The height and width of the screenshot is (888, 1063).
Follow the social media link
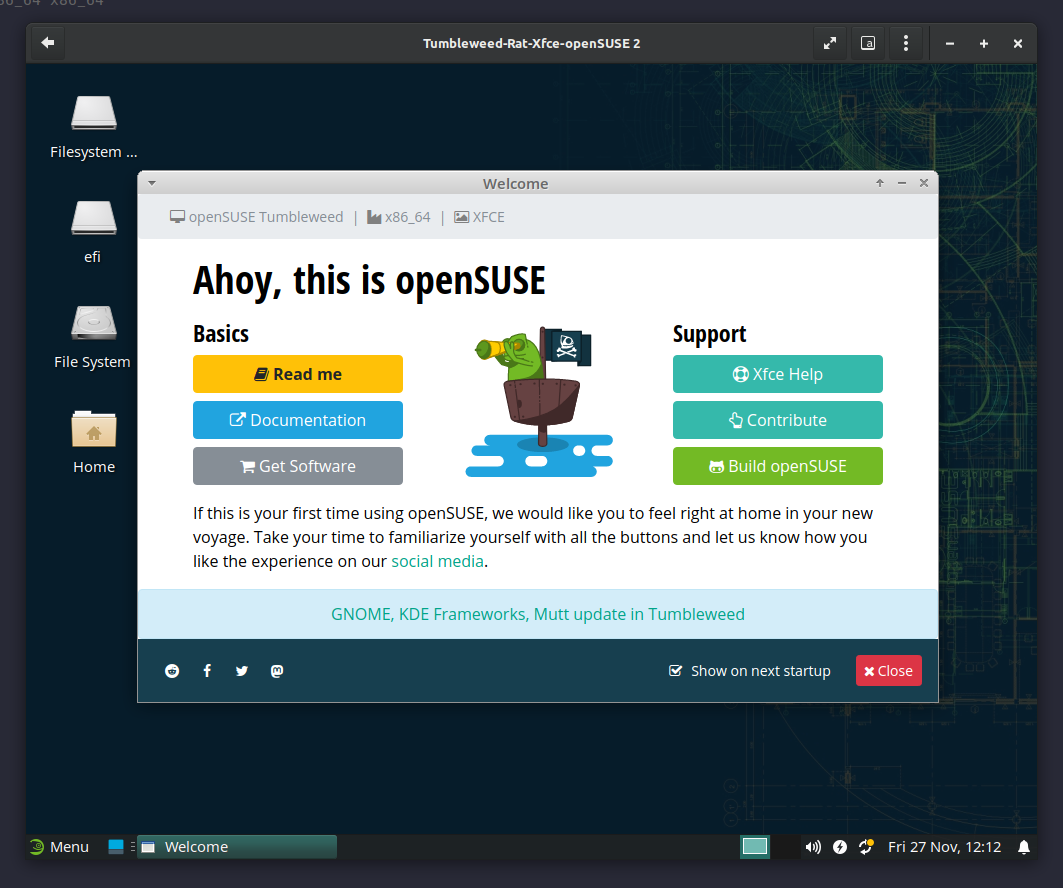click(437, 561)
